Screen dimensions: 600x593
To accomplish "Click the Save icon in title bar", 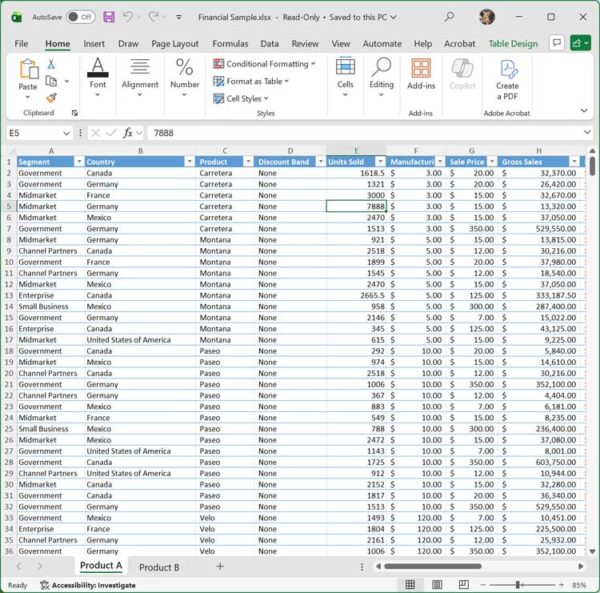I will coord(109,17).
